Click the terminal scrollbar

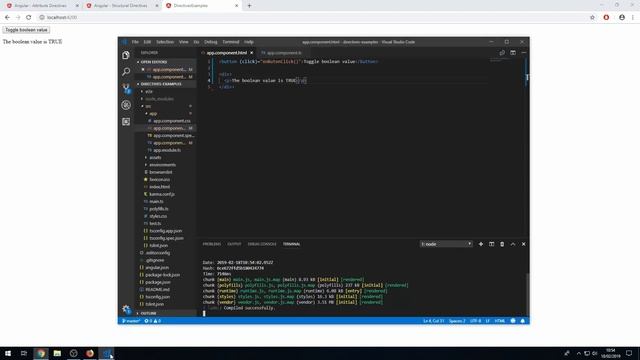click(528, 294)
